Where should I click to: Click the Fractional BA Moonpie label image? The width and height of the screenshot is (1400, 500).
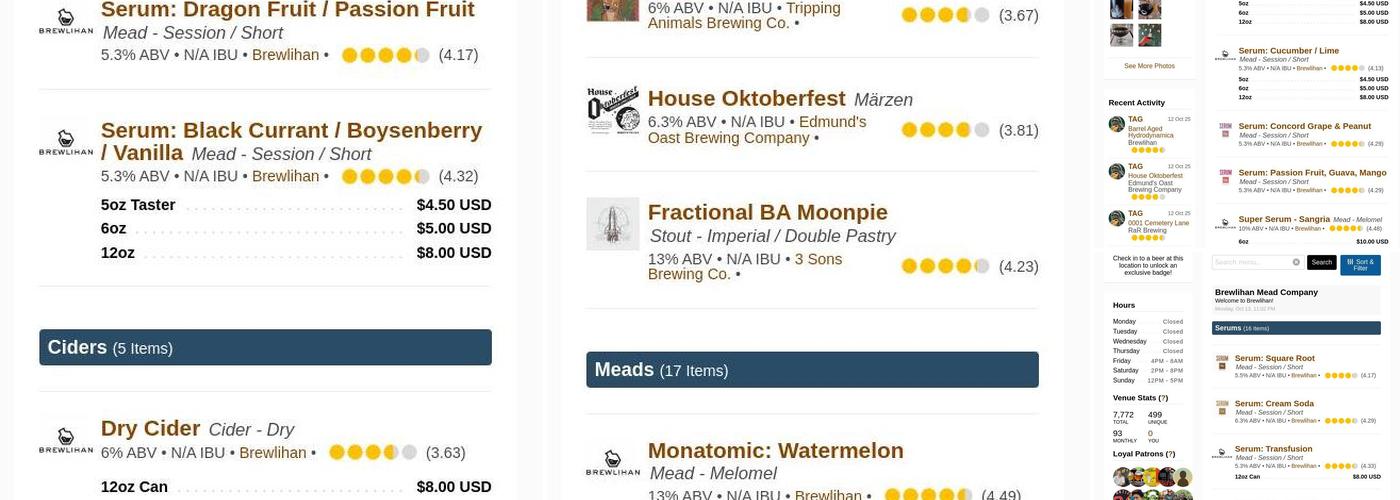[x=612, y=223]
